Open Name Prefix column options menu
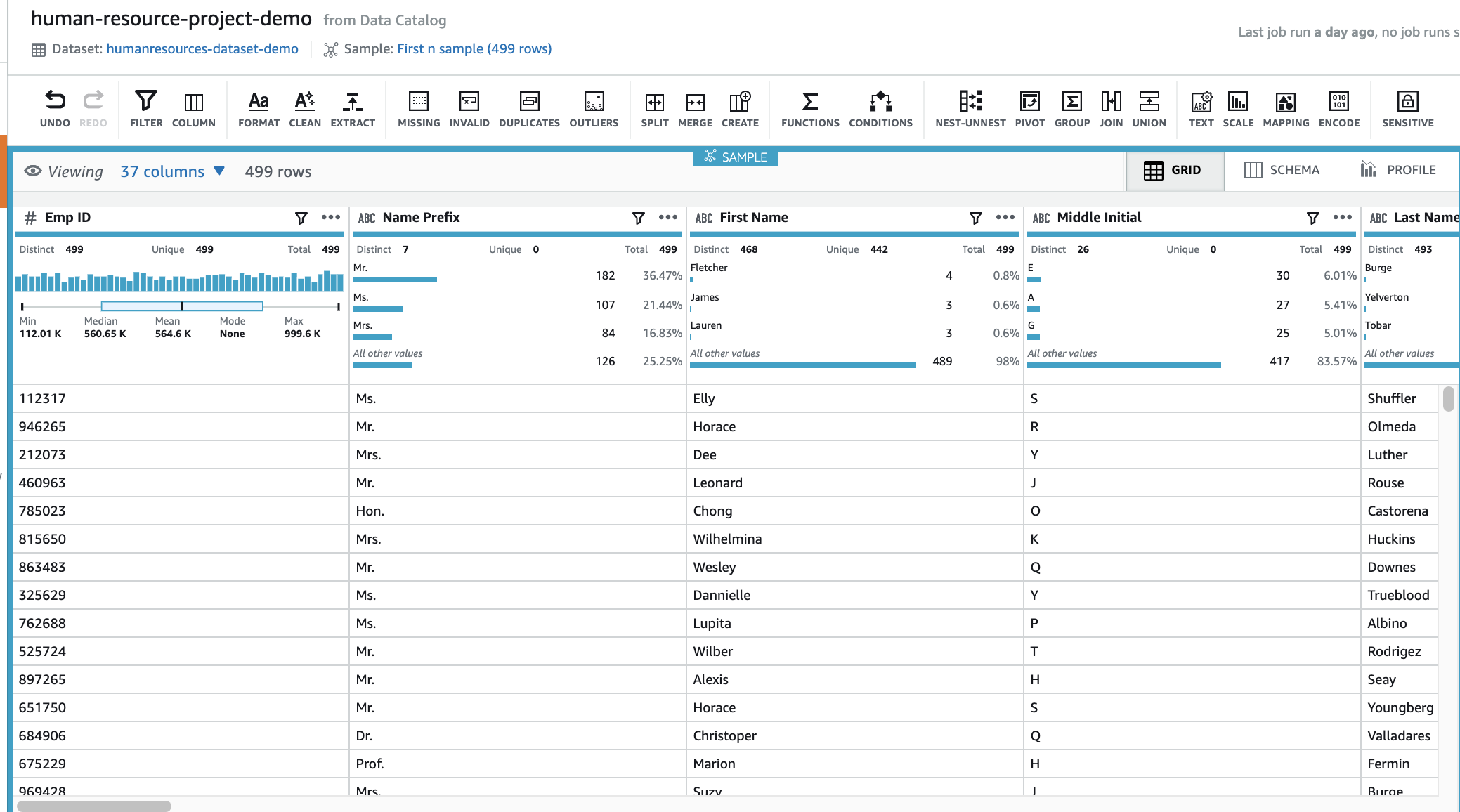This screenshot has width=1460, height=812. click(x=667, y=218)
